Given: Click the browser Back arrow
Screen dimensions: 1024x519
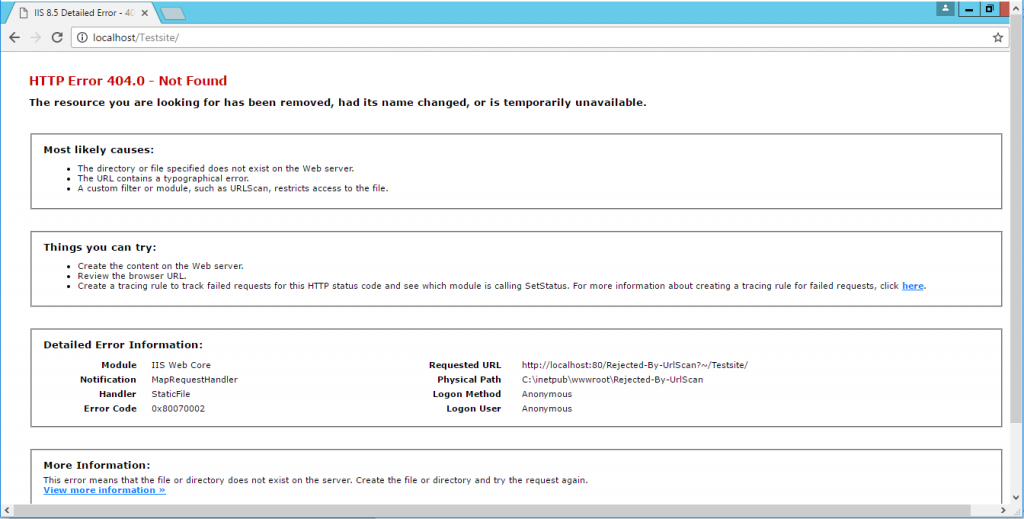Looking at the screenshot, I should 14,37.
